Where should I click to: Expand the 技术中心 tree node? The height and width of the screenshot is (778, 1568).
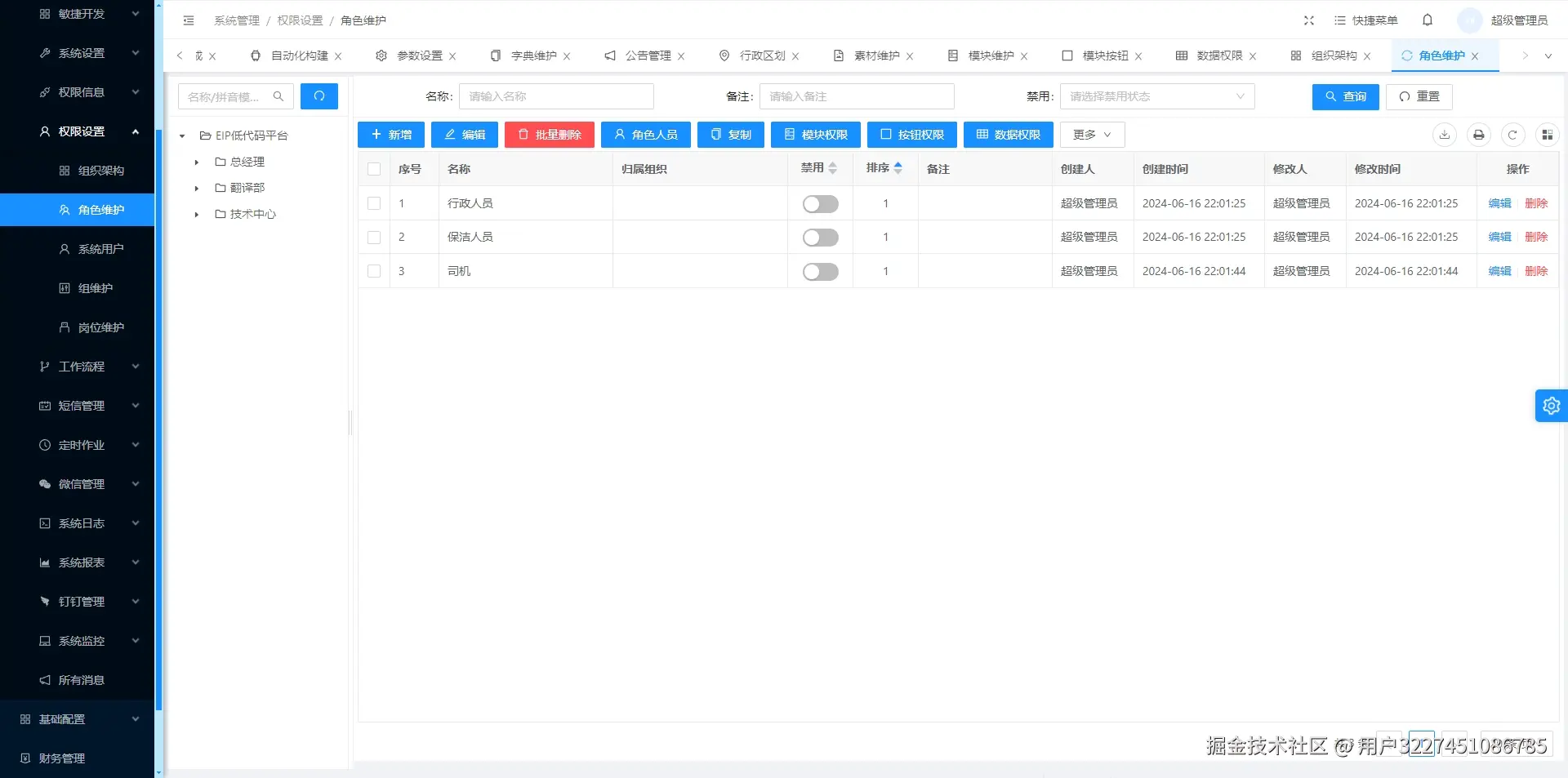click(x=197, y=215)
